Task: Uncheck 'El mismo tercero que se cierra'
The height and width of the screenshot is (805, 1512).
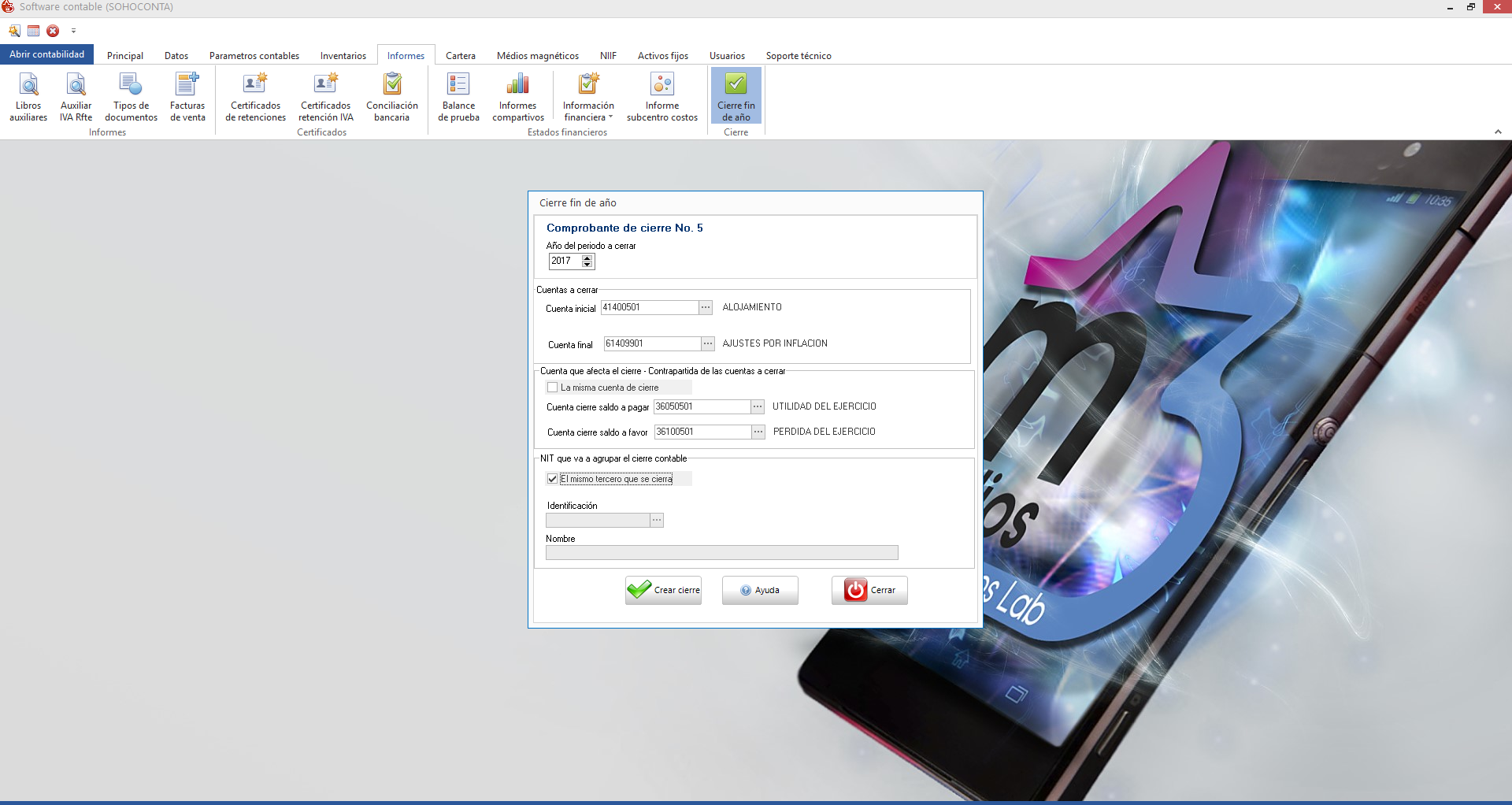Action: click(553, 479)
